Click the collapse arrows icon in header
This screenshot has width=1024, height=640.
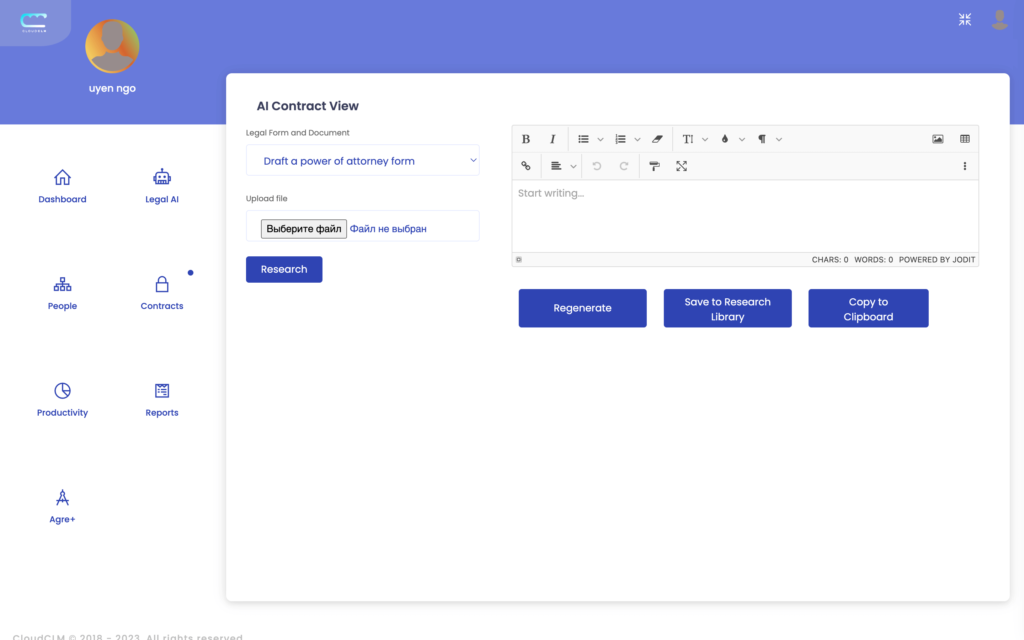(965, 19)
